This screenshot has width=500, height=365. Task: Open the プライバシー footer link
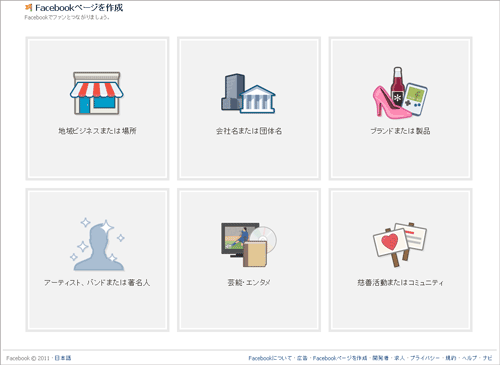[425, 358]
